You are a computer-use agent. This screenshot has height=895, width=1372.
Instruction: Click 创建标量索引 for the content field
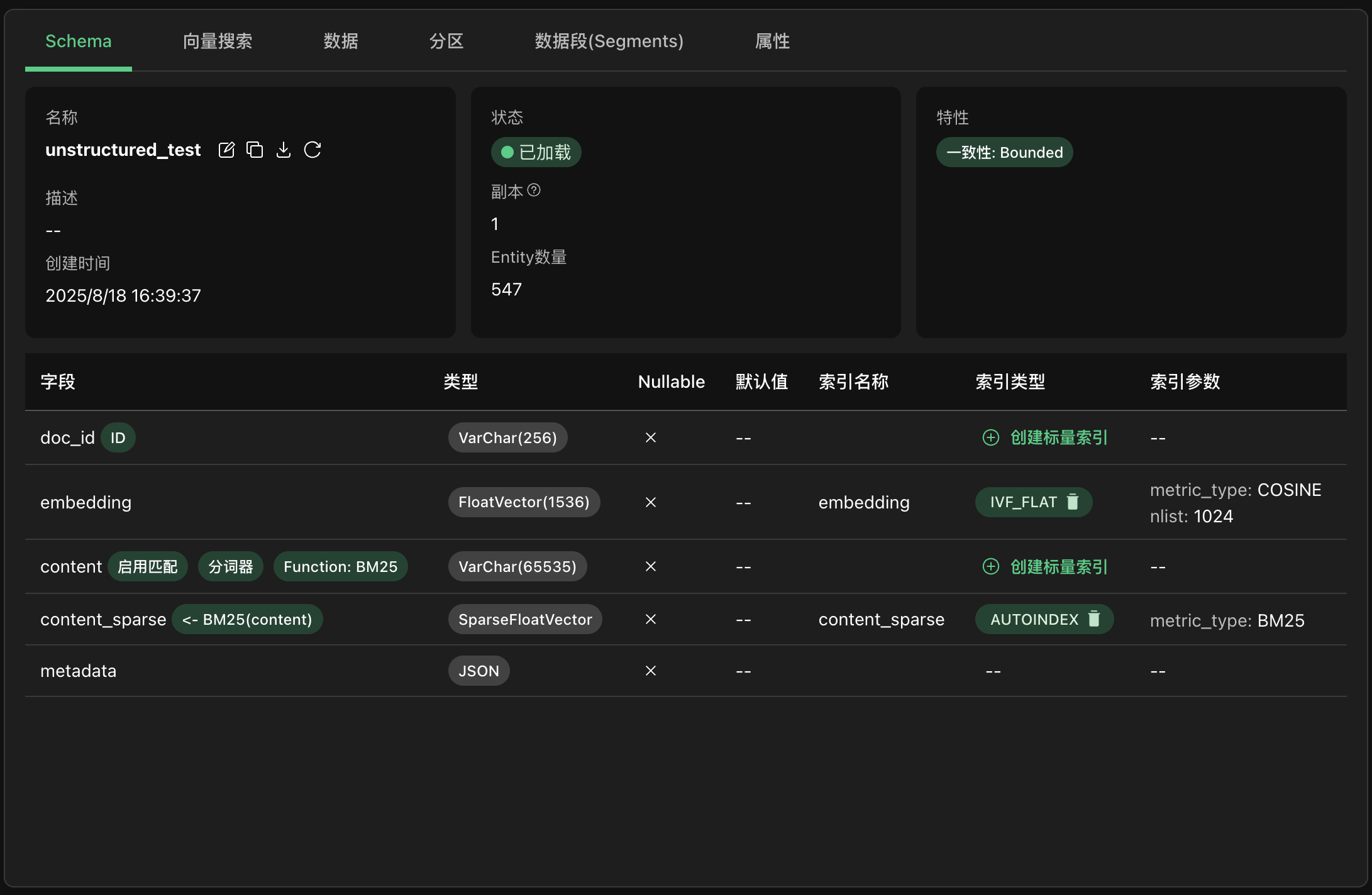click(1058, 567)
